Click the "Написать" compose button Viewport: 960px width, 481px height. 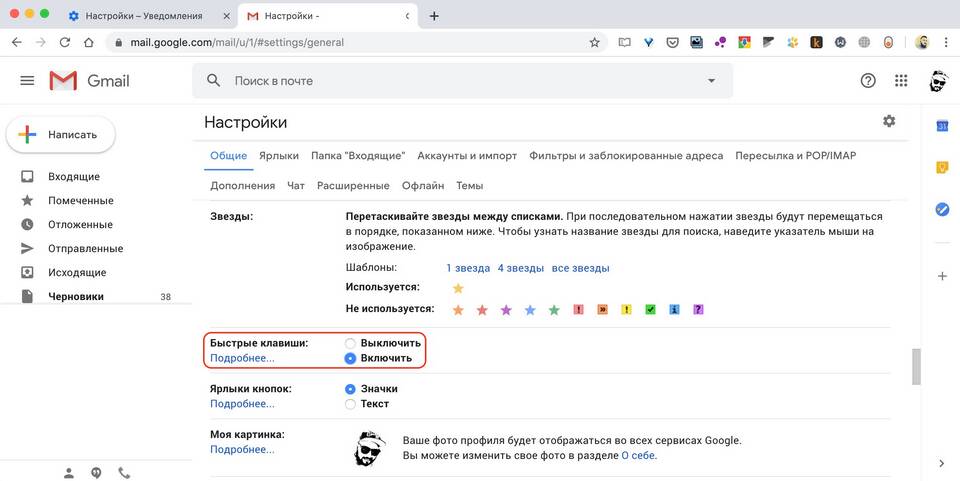click(x=60, y=134)
